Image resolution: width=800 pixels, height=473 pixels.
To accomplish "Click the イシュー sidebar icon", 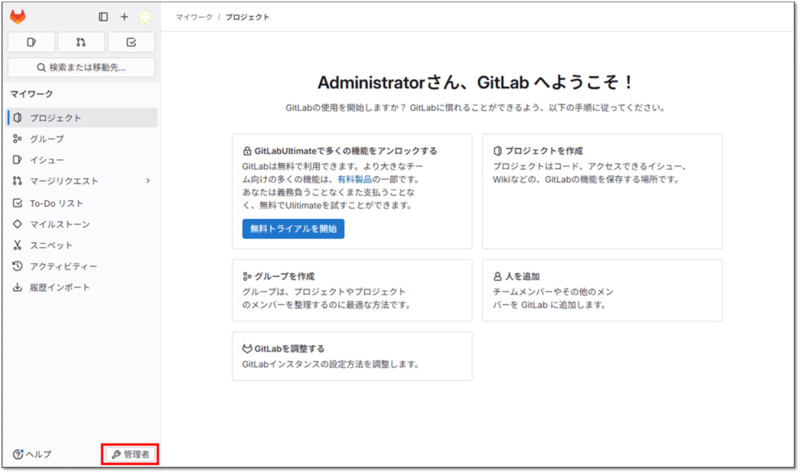I will tap(17, 160).
